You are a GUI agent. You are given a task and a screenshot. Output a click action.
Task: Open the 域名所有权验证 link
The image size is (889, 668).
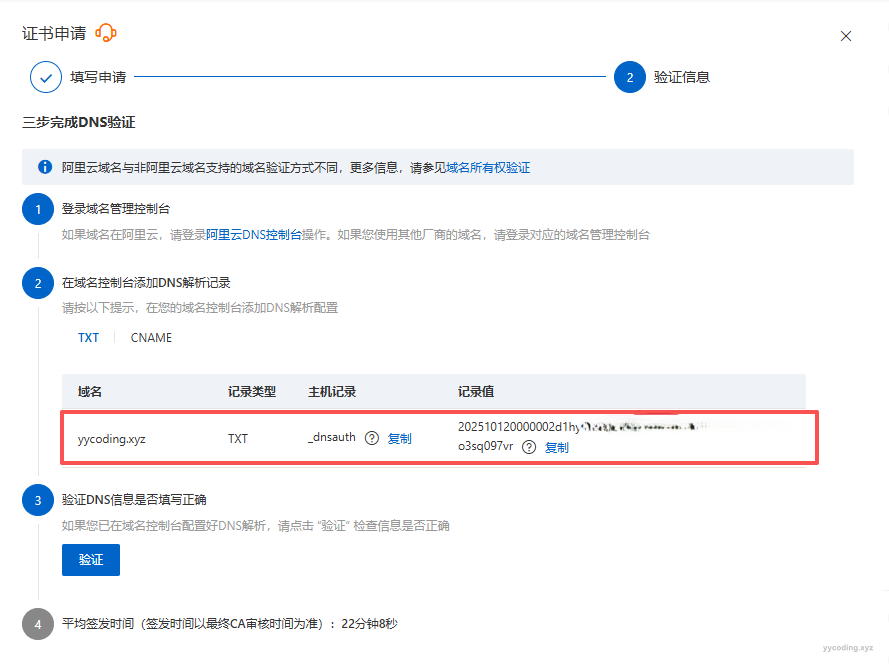(x=488, y=168)
